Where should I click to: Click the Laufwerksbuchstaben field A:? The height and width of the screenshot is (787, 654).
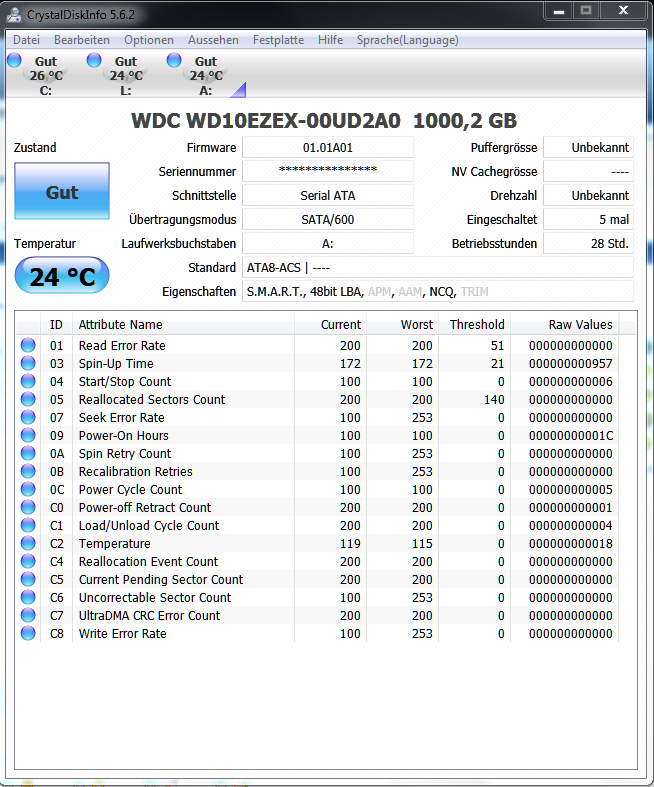(328, 243)
